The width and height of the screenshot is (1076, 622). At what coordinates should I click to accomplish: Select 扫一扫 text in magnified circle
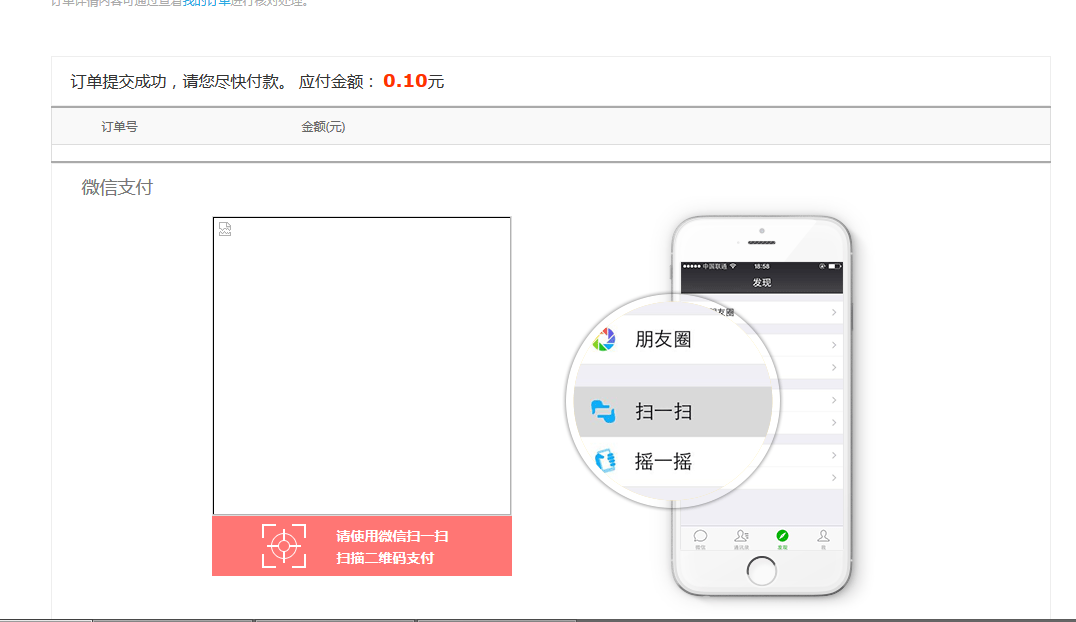[x=663, y=412]
